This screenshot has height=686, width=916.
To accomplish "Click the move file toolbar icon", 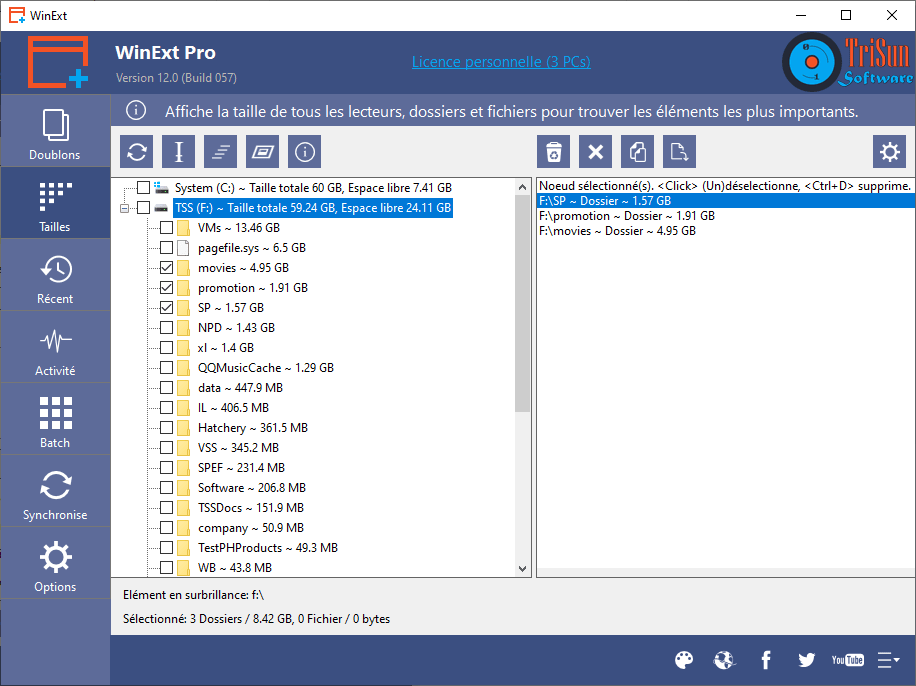I will [680, 152].
